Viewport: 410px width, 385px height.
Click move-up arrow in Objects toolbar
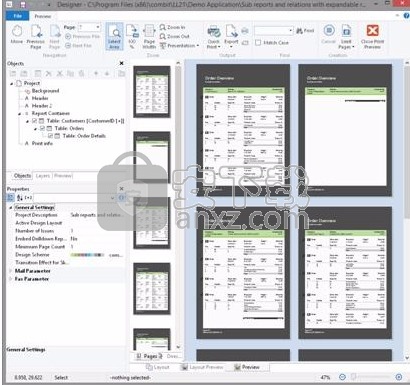(x=96, y=74)
